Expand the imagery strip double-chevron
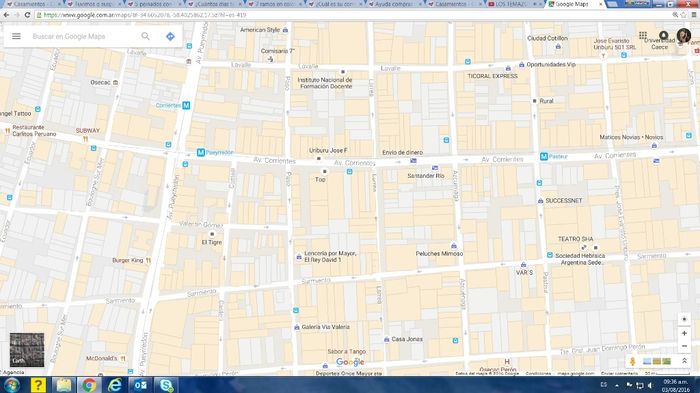Screen dimensions: 700x393 [684, 361]
